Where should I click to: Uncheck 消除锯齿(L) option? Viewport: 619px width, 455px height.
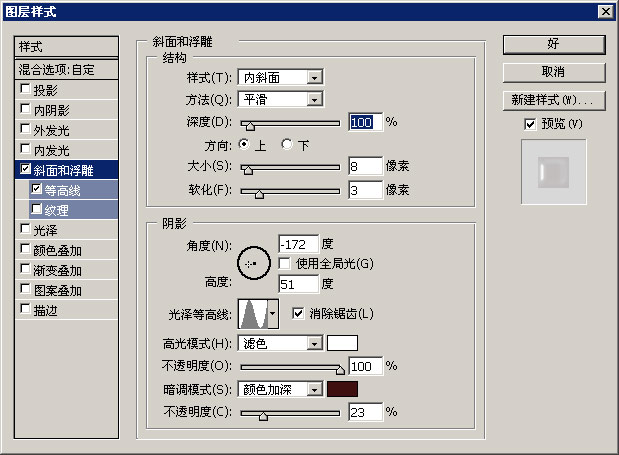[x=298, y=314]
